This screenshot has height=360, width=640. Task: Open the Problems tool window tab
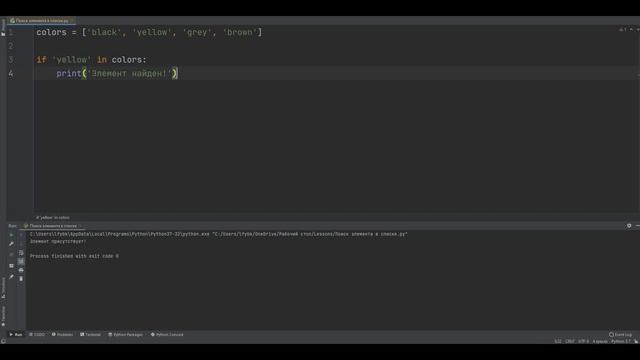[62, 335]
